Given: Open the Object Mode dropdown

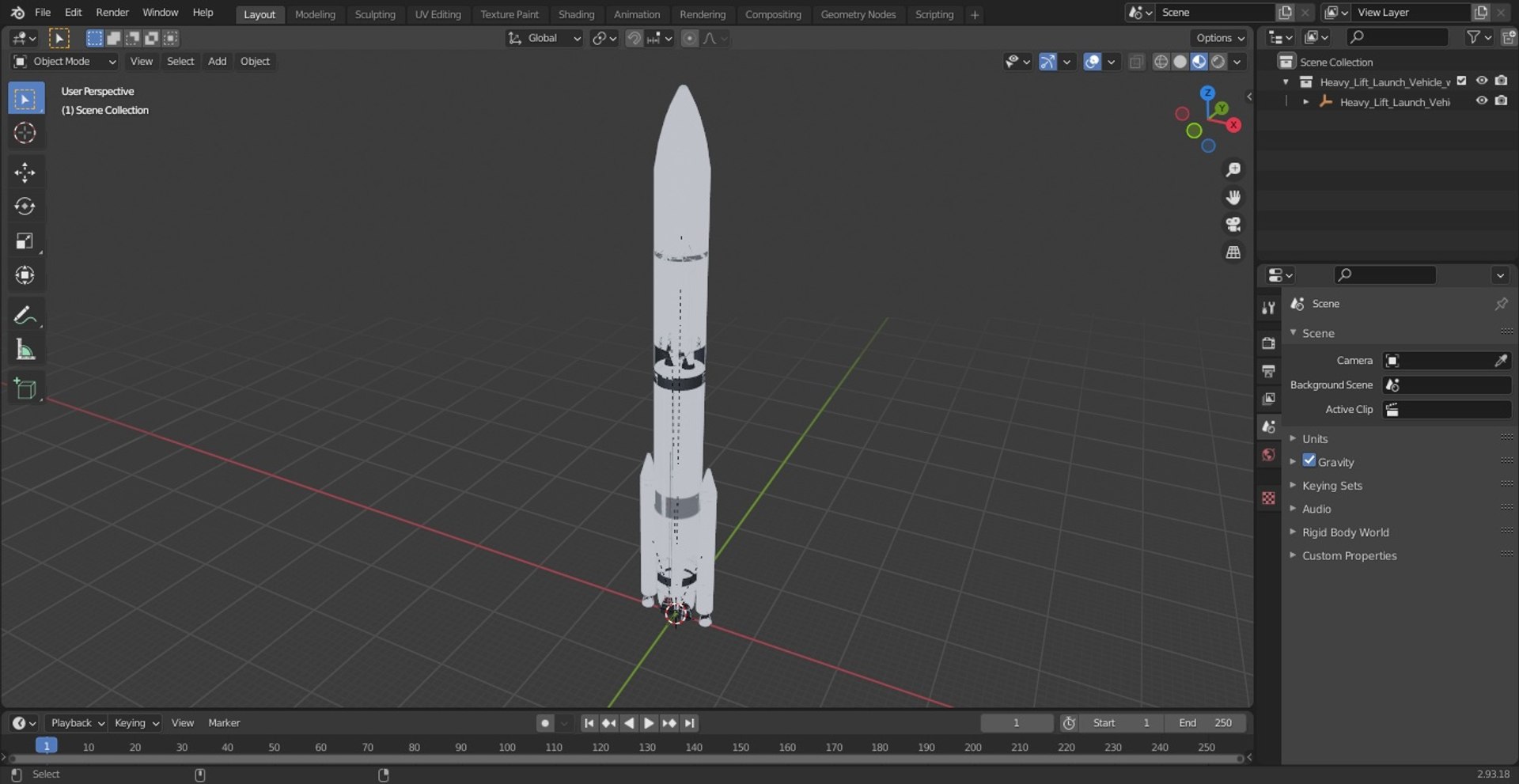Looking at the screenshot, I should coord(65,62).
